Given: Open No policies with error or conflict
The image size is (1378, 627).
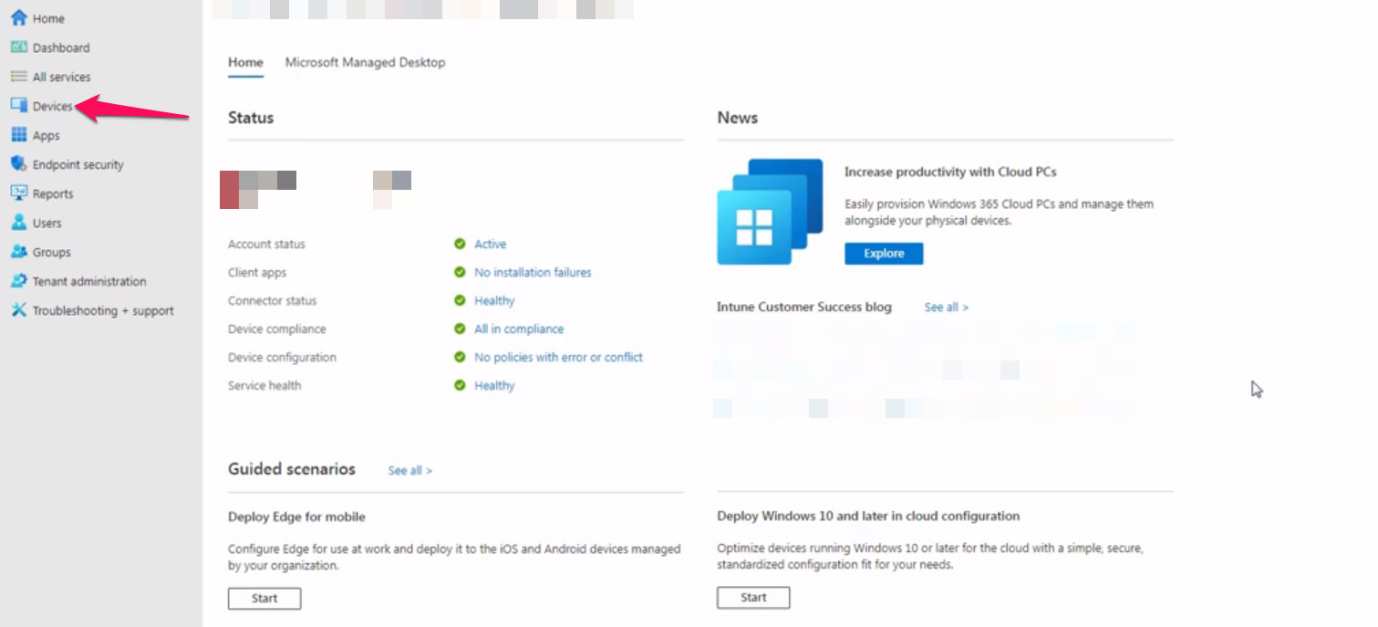Looking at the screenshot, I should (559, 357).
